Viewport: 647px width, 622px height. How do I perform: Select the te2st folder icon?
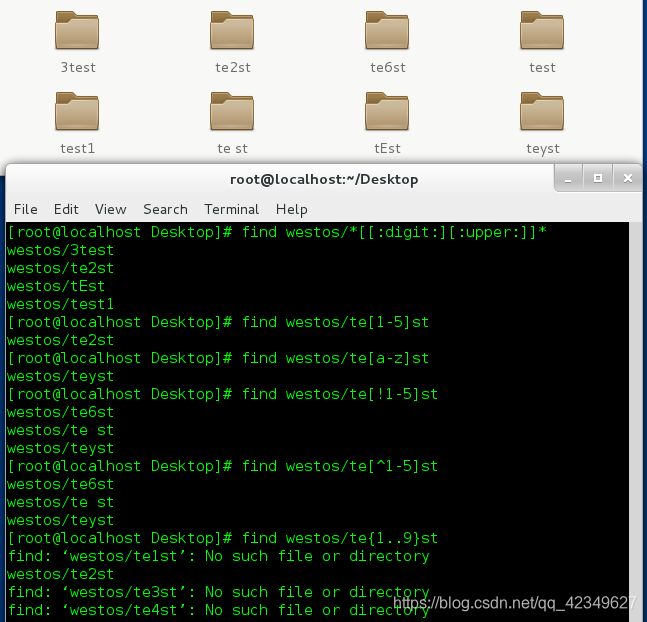click(x=232, y=30)
